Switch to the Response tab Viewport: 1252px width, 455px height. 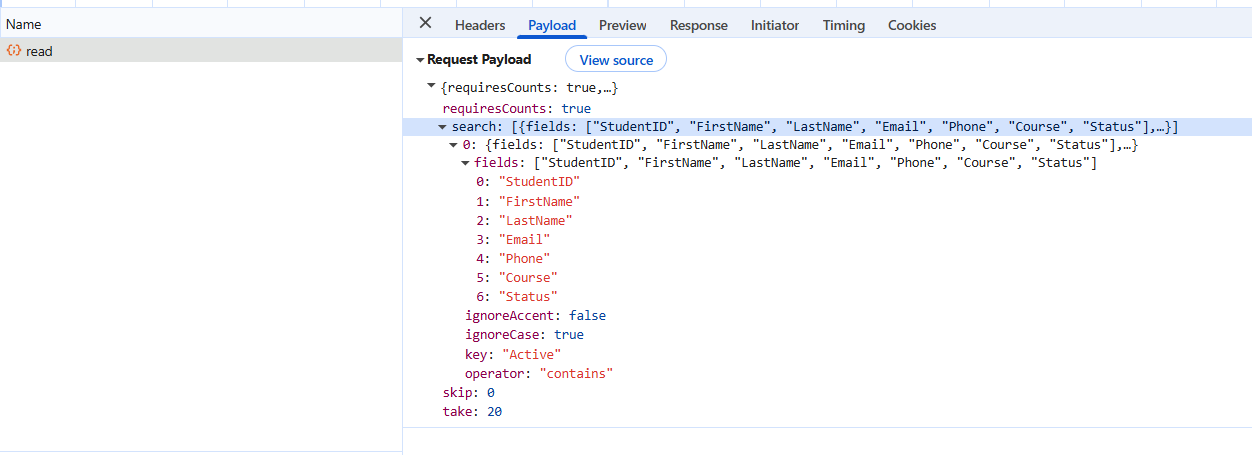[x=699, y=25]
